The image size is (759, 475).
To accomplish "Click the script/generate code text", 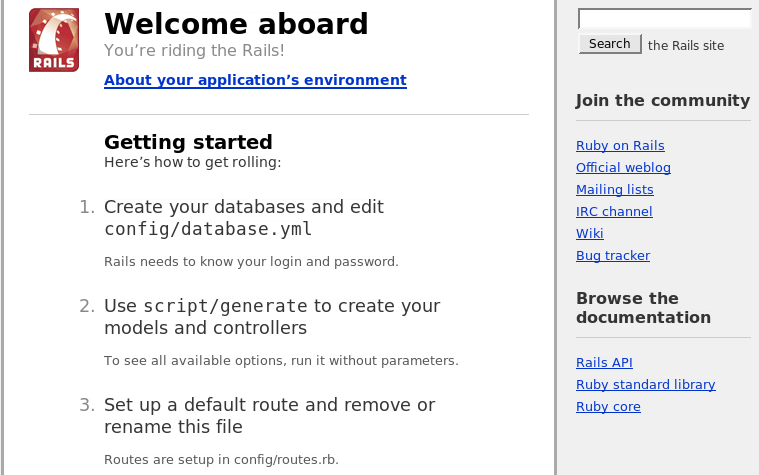I will tap(226, 306).
